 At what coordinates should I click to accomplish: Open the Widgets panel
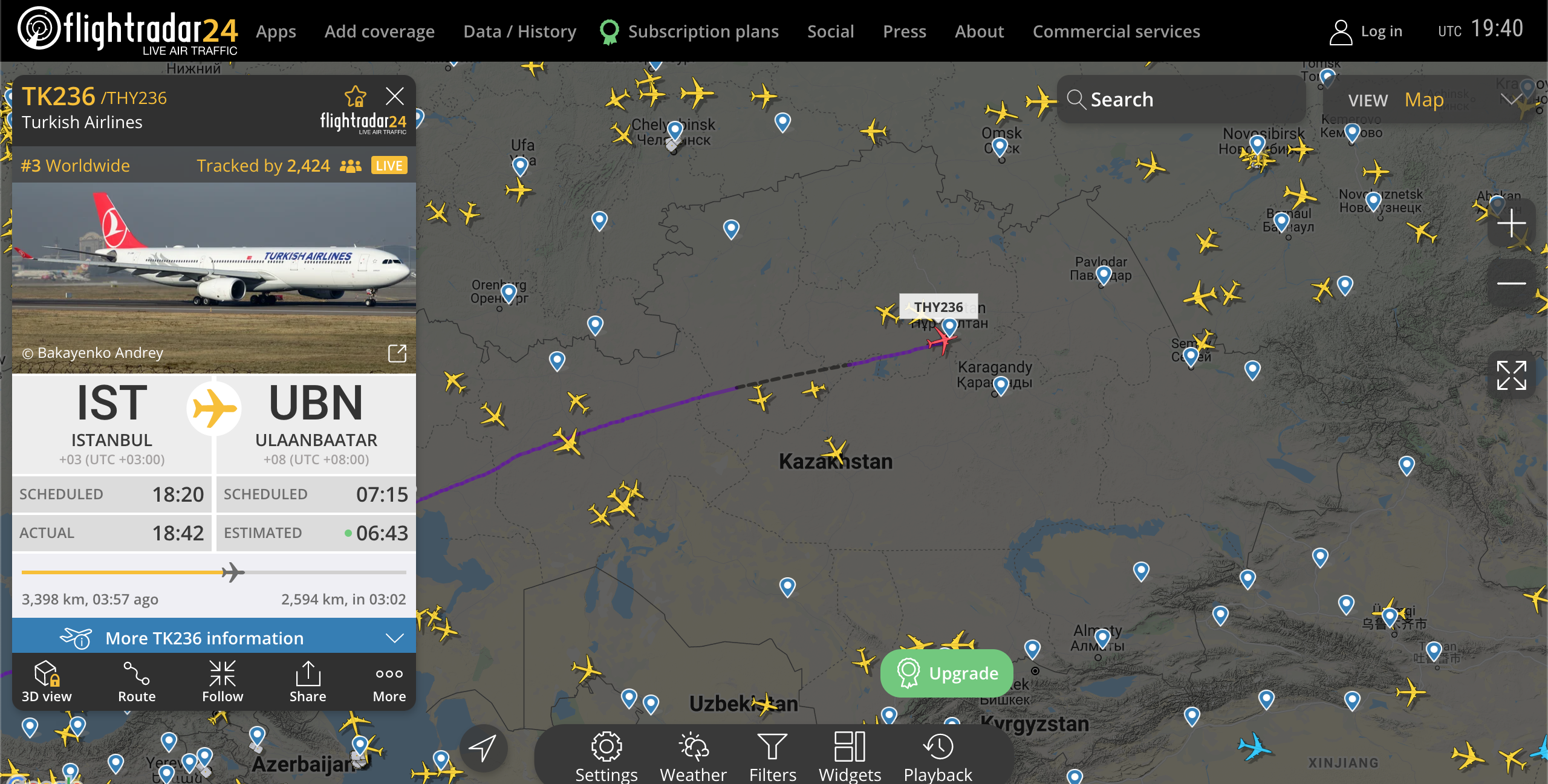[x=850, y=757]
